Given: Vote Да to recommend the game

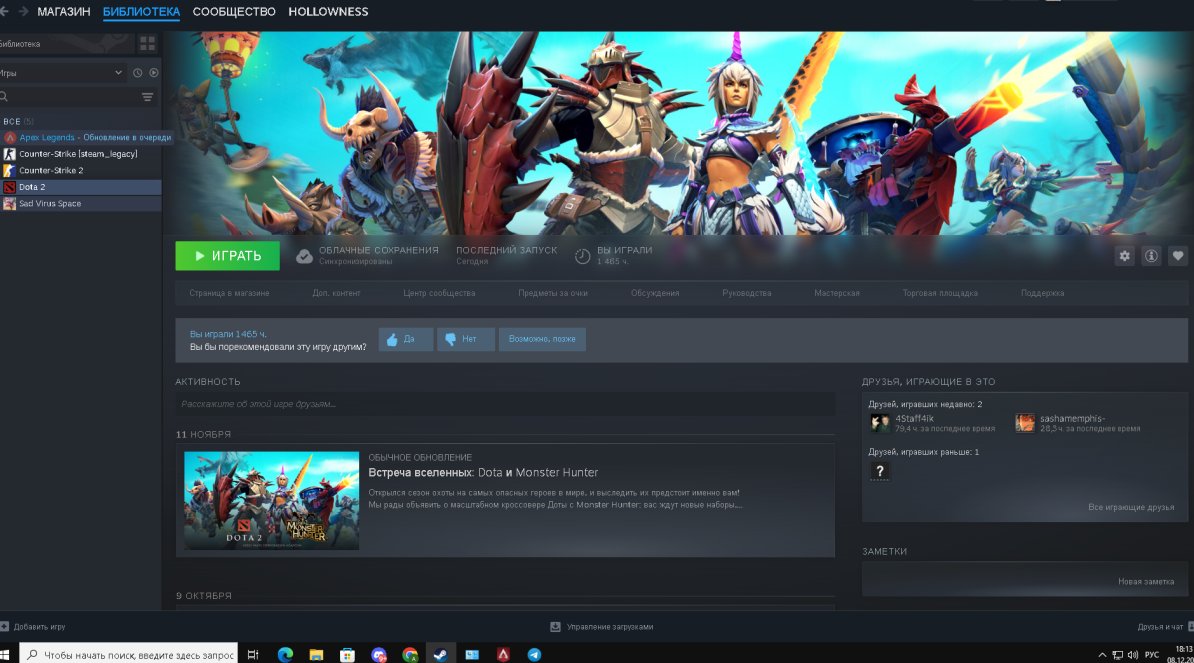Looking at the screenshot, I should click(x=404, y=339).
